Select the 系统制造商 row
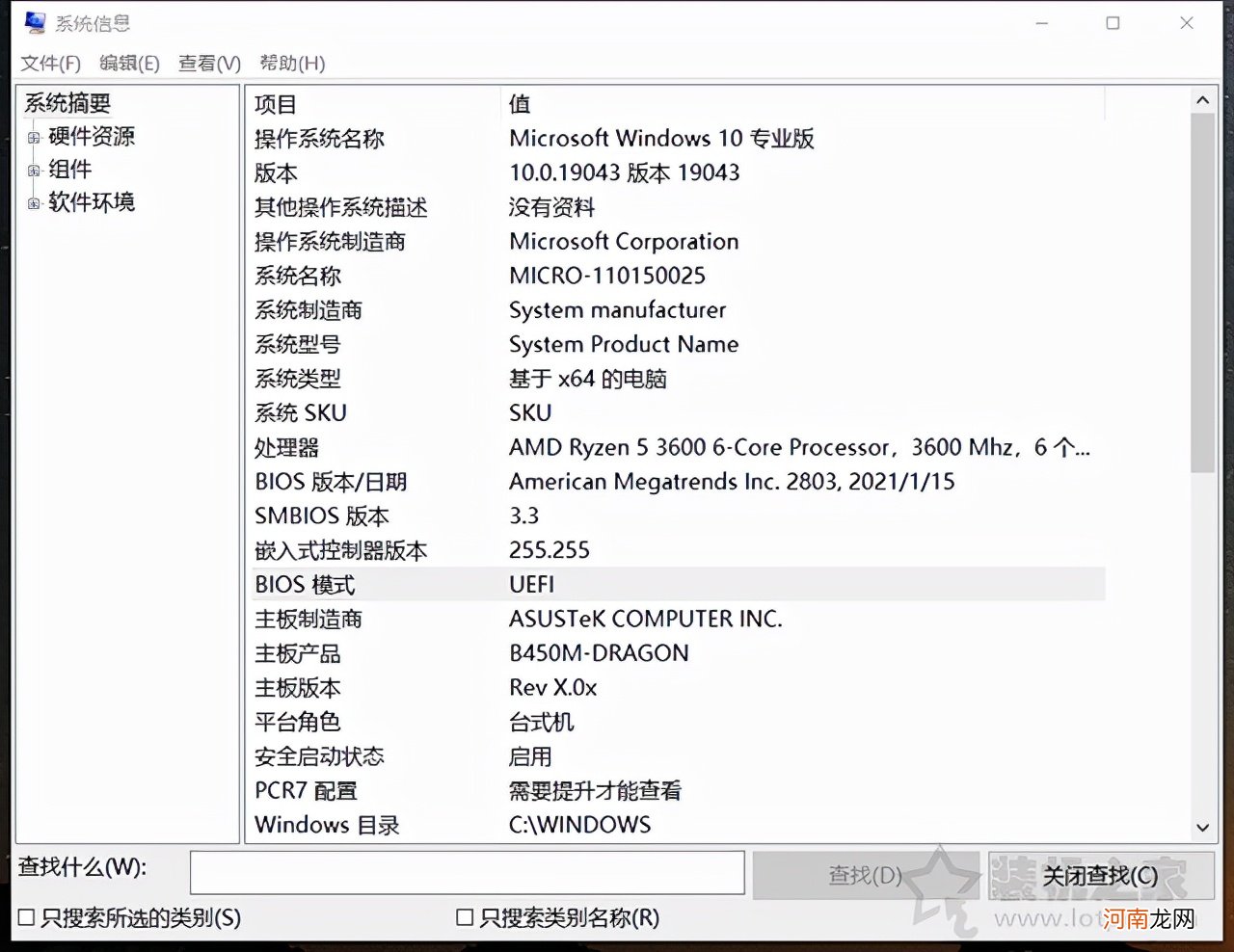This screenshot has height=952, width=1234. tap(678, 310)
